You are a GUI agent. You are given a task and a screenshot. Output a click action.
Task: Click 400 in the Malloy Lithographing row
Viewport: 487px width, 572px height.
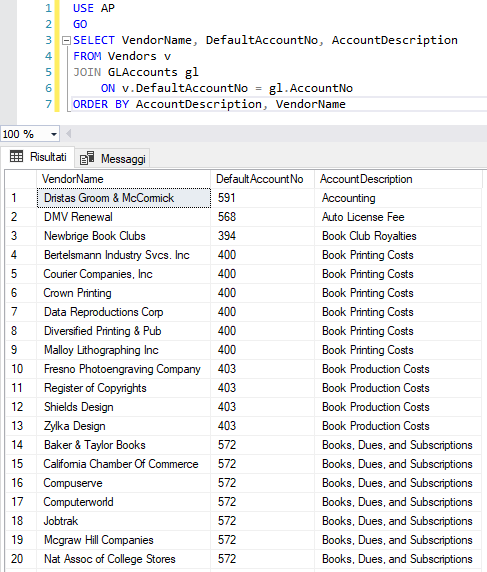tap(262, 350)
